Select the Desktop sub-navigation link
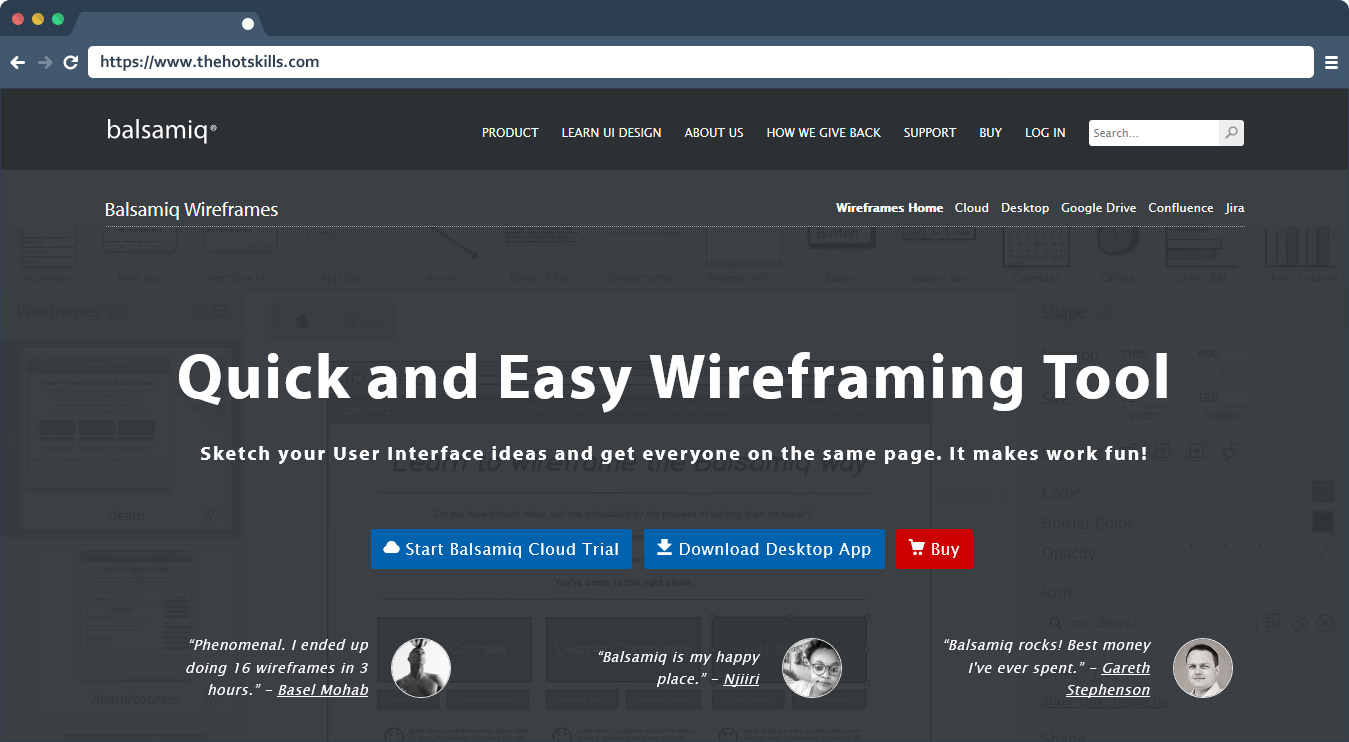Viewport: 1349px width, 742px height. click(x=1025, y=208)
